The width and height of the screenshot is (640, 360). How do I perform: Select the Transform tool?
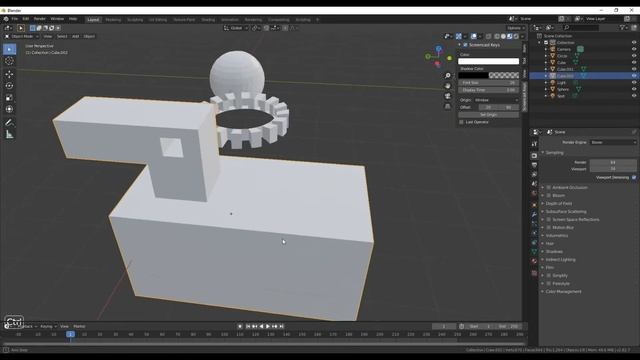[9, 109]
